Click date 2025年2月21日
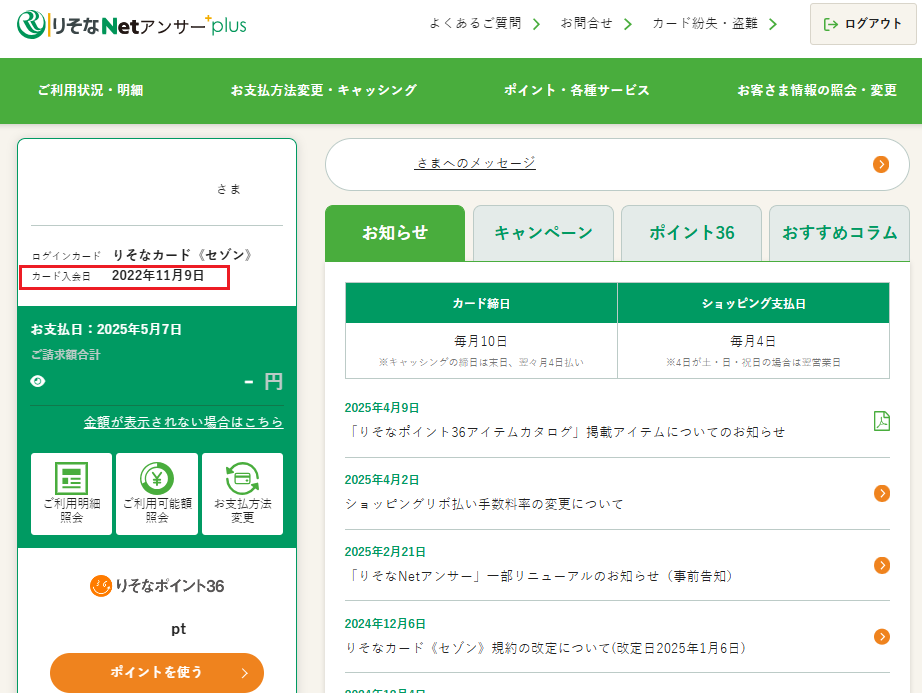Image resolution: width=922 pixels, height=693 pixels. (x=385, y=552)
